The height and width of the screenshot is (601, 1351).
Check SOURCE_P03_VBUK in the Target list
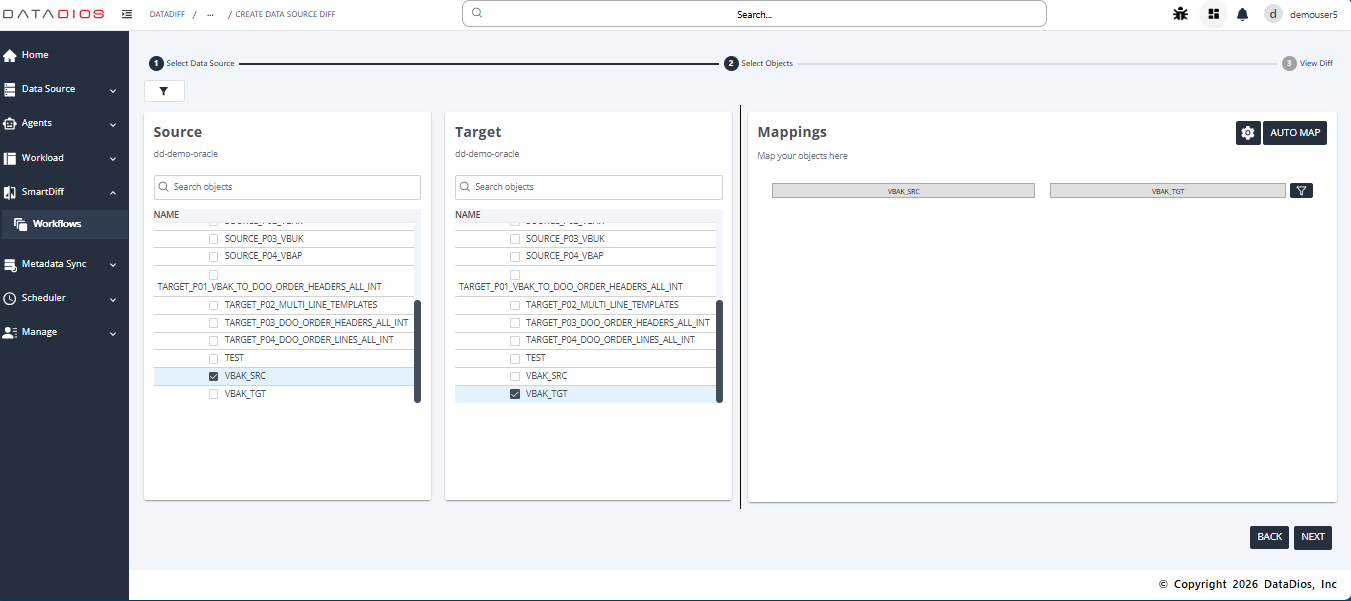[514, 238]
